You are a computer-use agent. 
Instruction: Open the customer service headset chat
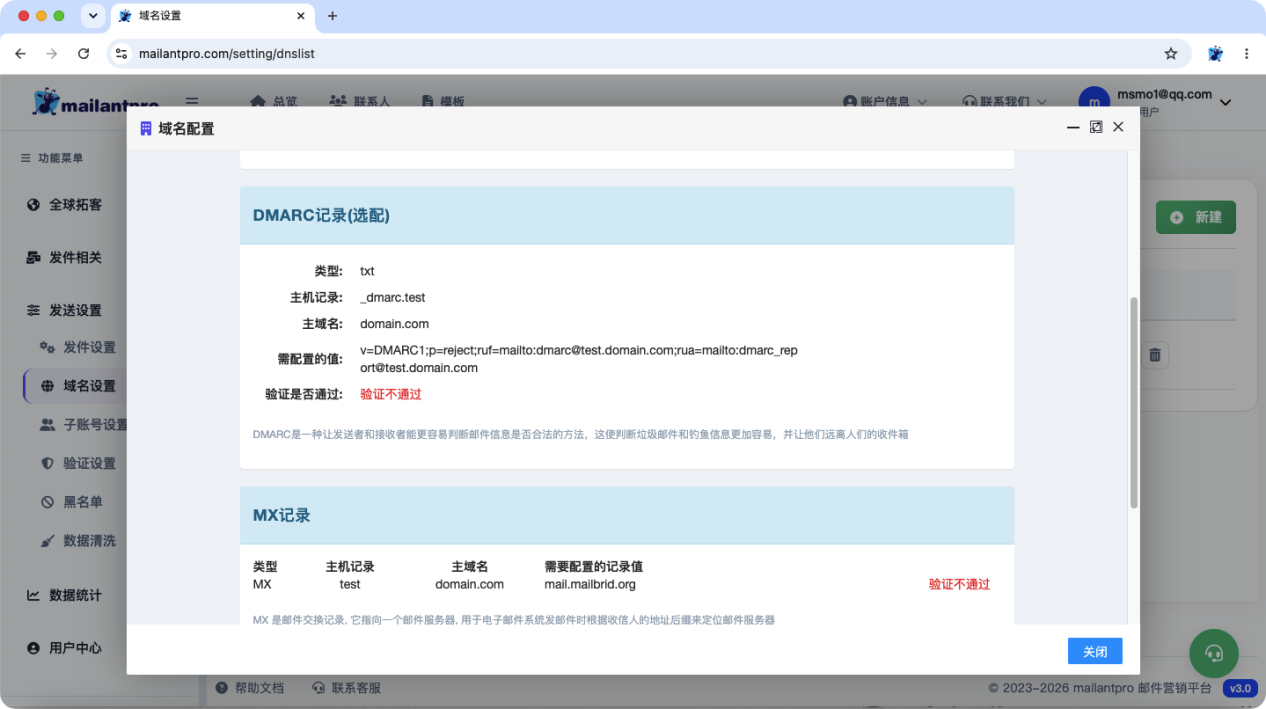pyautogui.click(x=1214, y=653)
